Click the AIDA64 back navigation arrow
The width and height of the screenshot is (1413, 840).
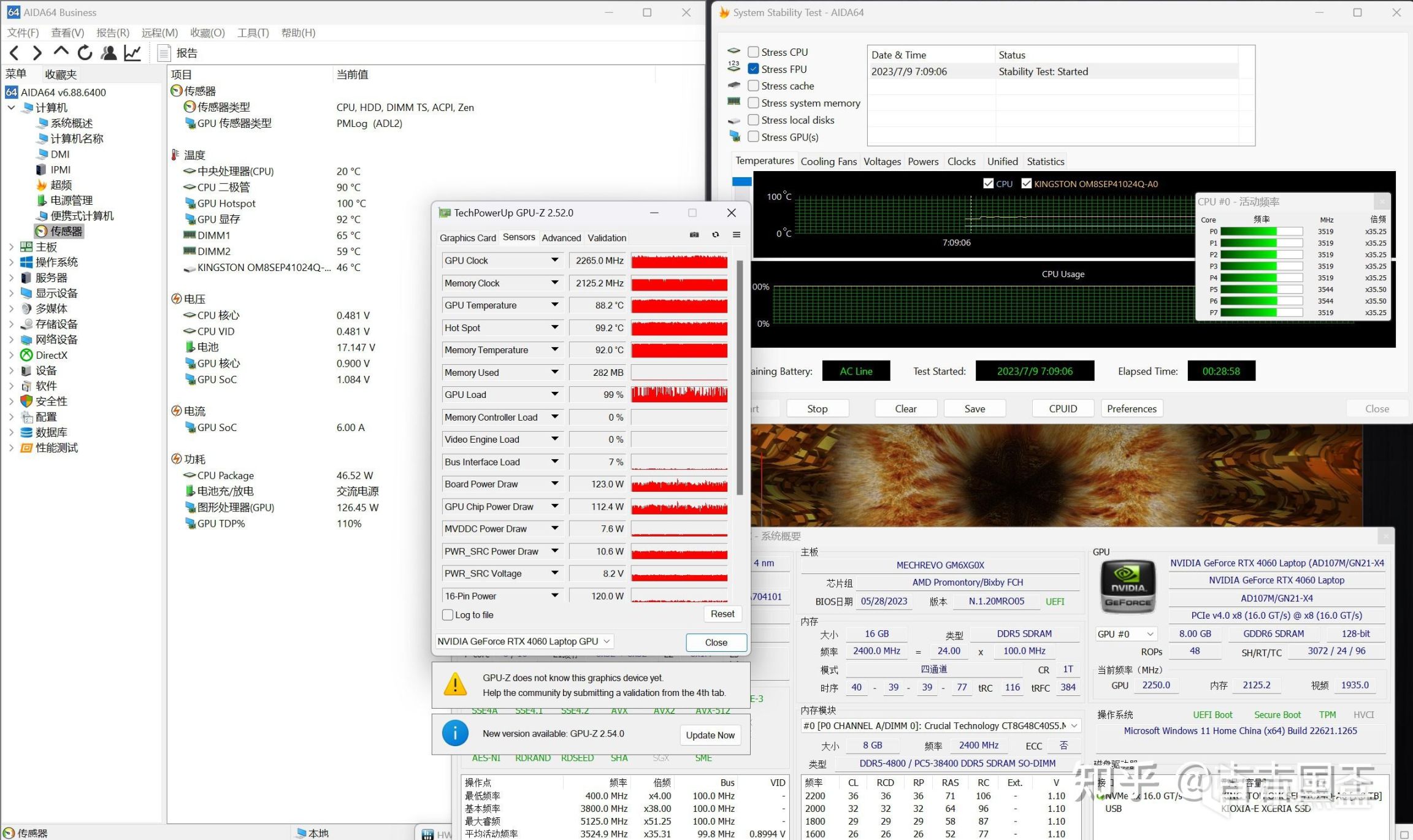click(15, 53)
